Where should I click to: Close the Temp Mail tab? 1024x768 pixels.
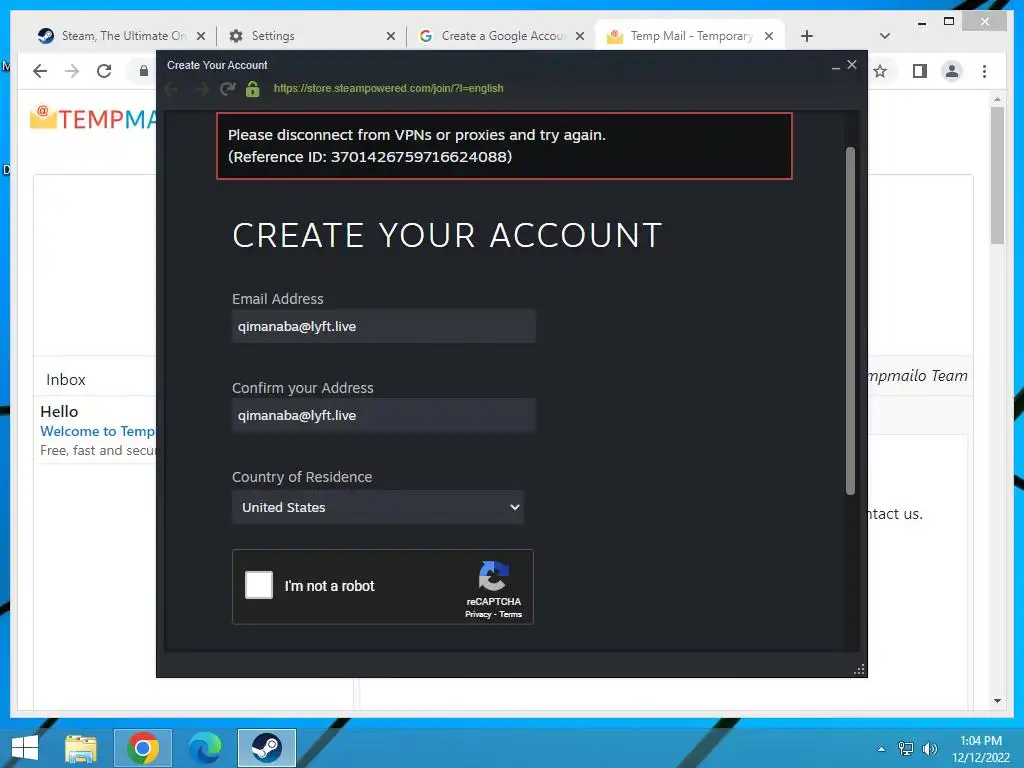pos(769,36)
